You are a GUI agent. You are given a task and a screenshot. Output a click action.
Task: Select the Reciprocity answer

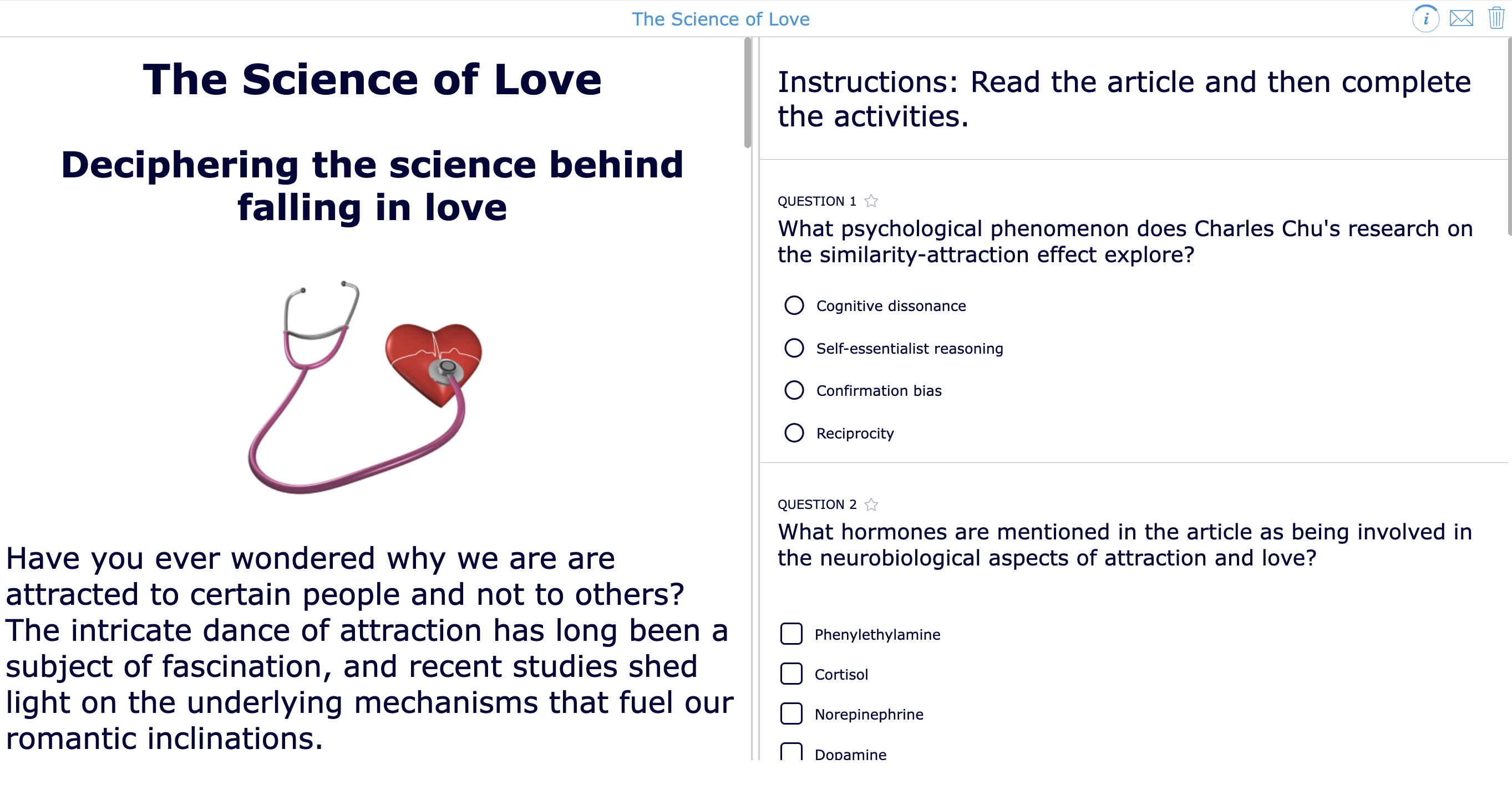click(x=794, y=433)
